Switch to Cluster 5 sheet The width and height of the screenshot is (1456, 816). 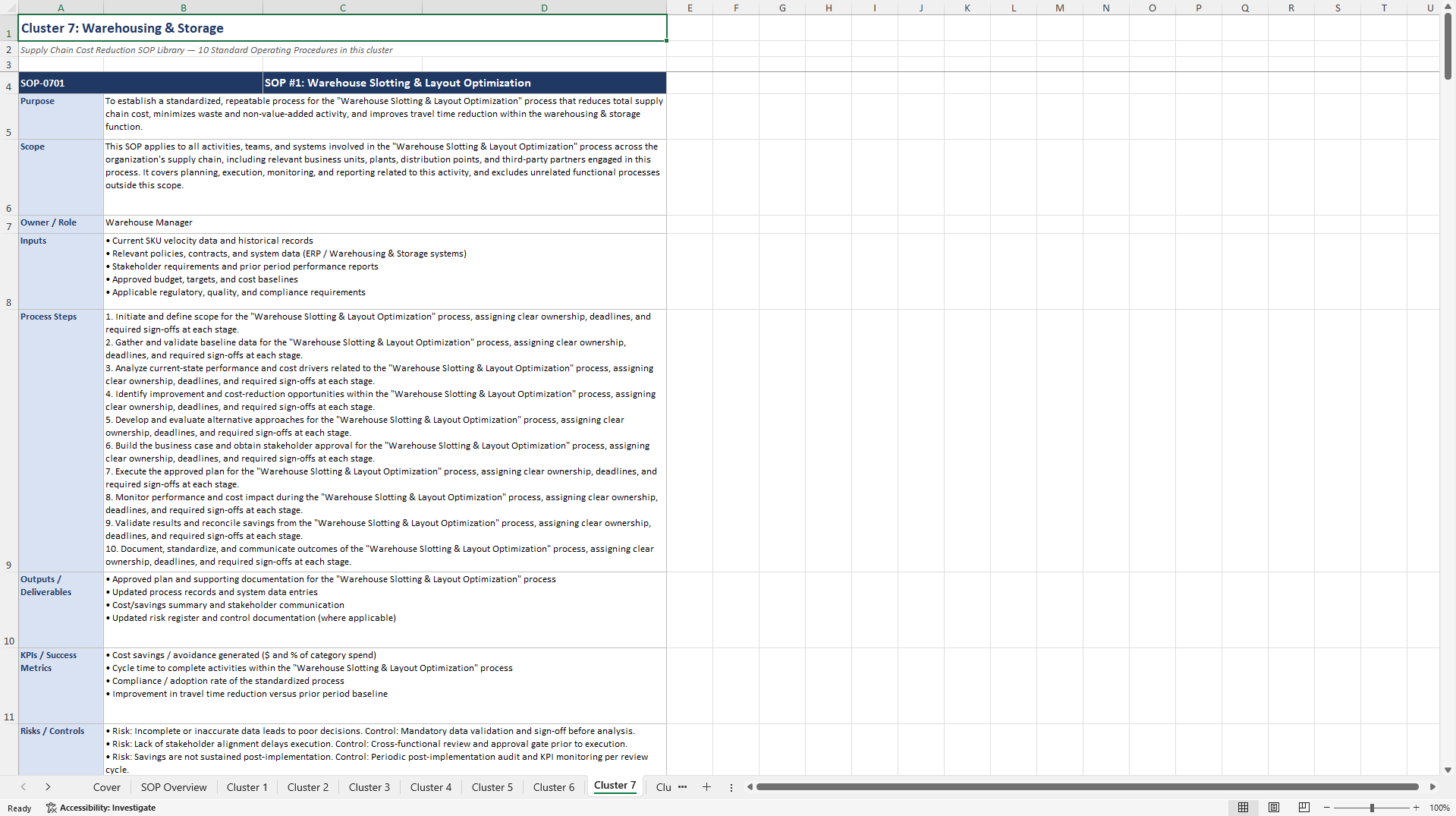492,787
